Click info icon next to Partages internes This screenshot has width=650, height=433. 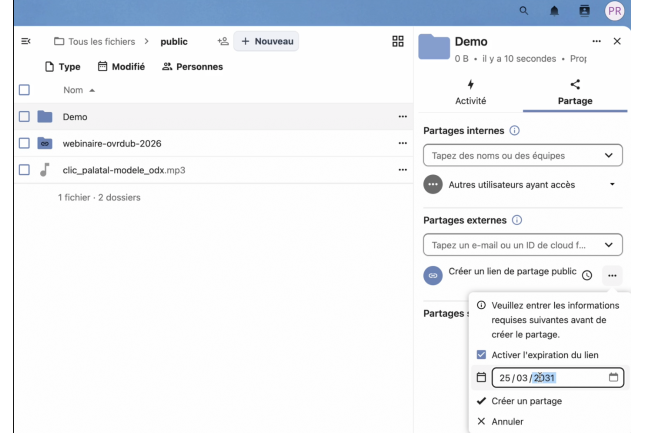(x=514, y=131)
